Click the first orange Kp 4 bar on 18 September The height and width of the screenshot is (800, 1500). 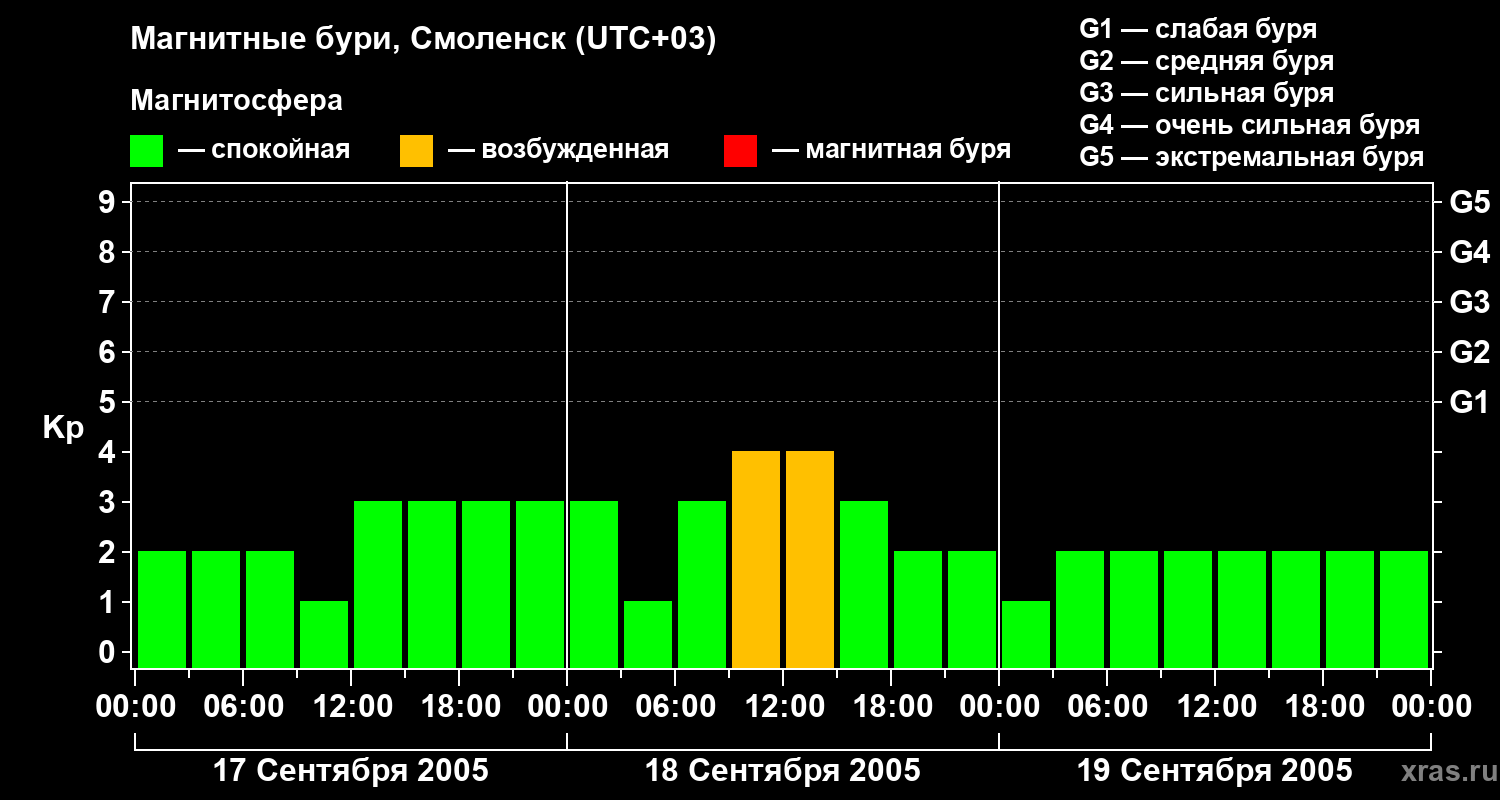[x=756, y=560]
